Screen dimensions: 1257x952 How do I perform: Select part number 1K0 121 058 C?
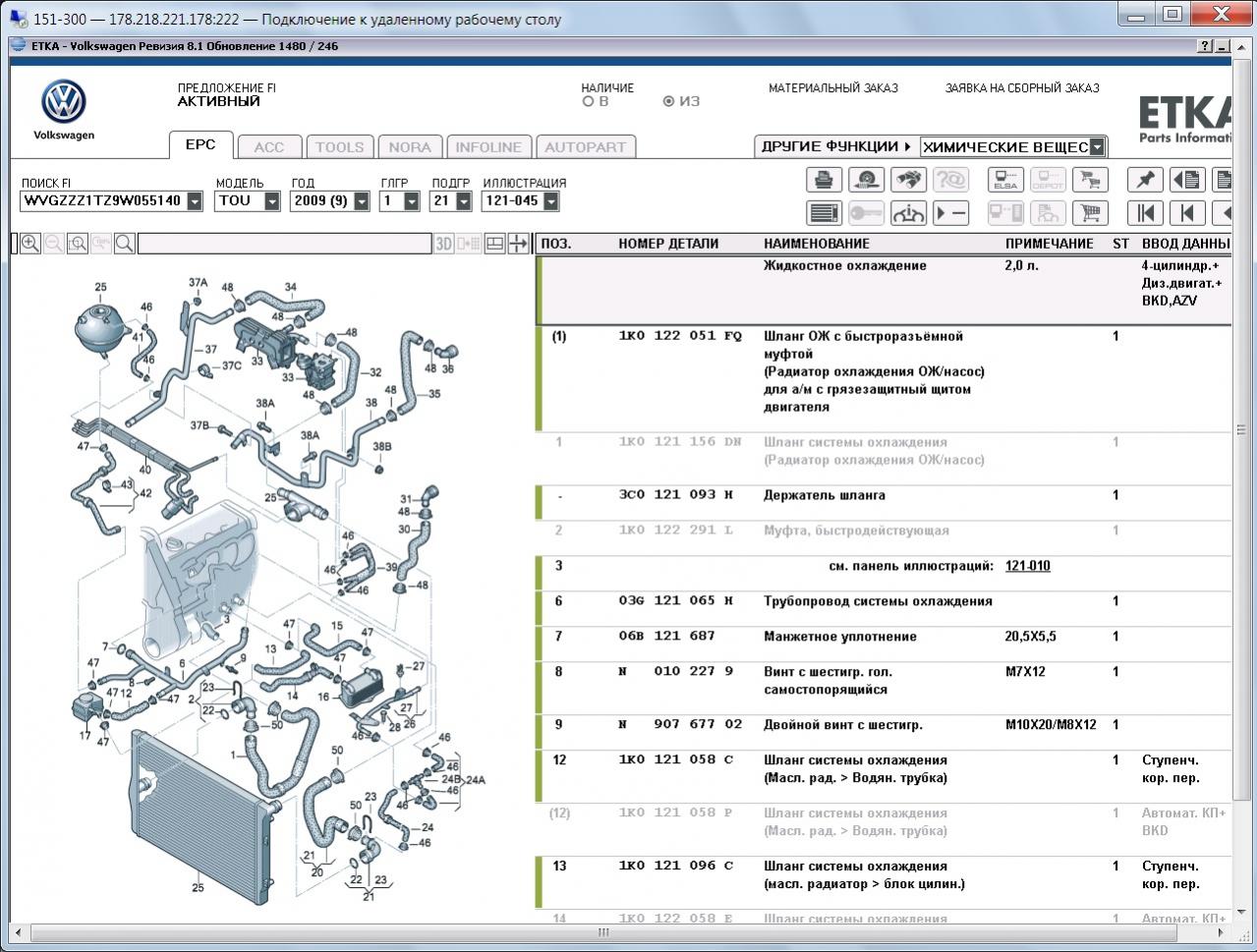coord(676,760)
